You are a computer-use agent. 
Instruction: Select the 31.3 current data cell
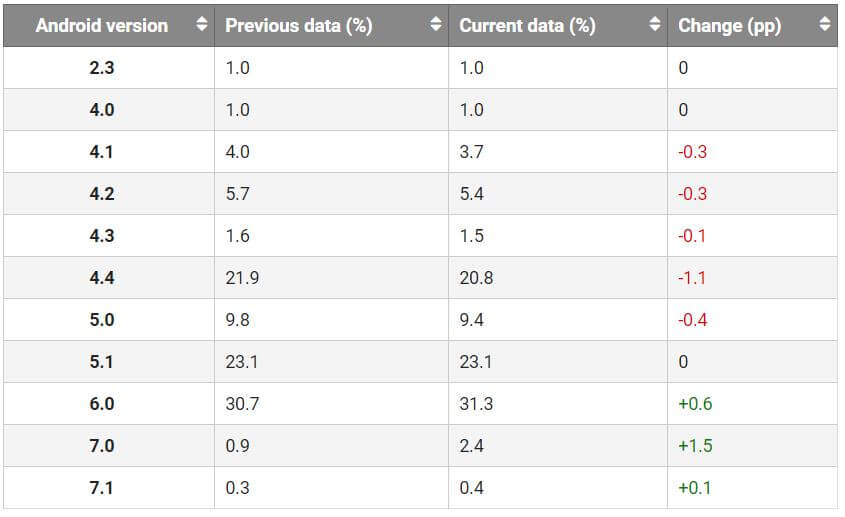476,404
